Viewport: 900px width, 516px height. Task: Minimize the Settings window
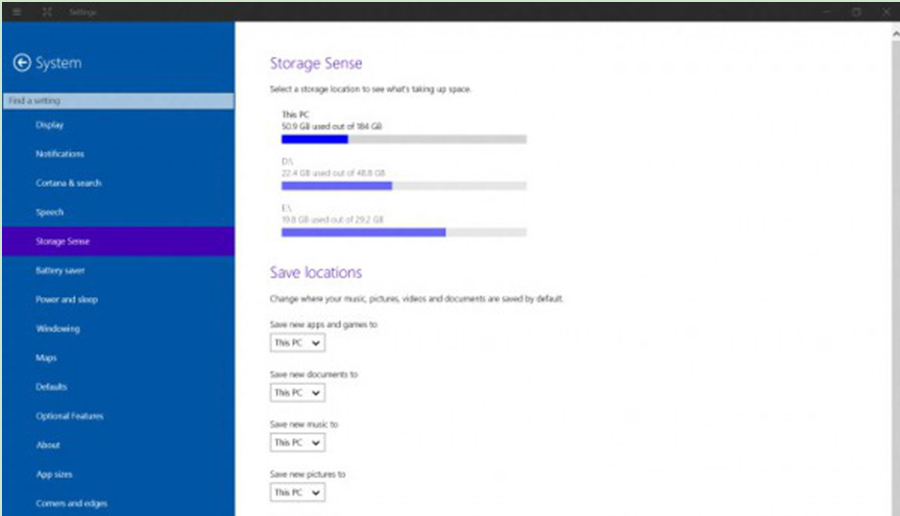[x=827, y=11]
